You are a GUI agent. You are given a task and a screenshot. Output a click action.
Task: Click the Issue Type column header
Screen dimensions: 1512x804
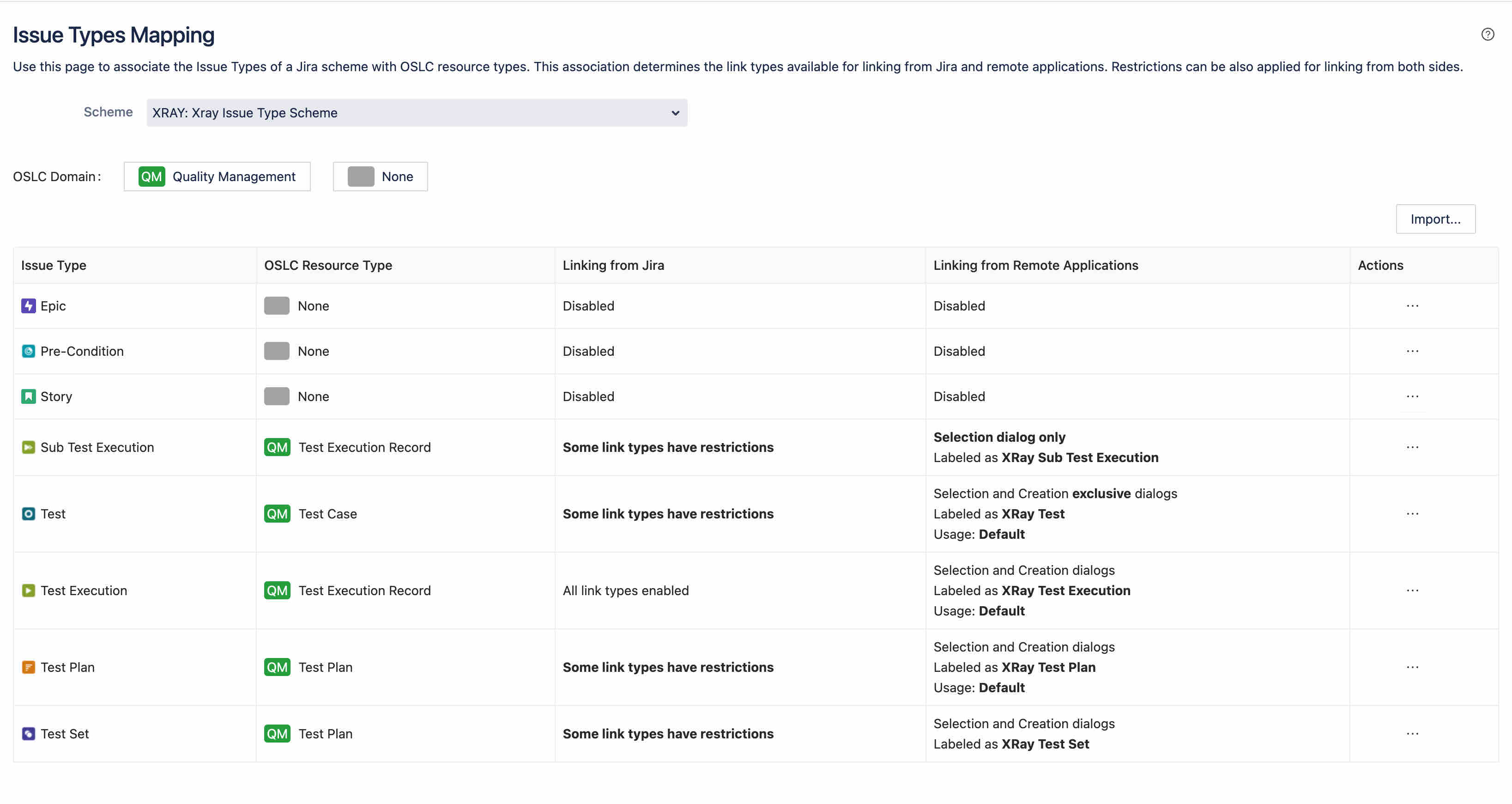54,265
